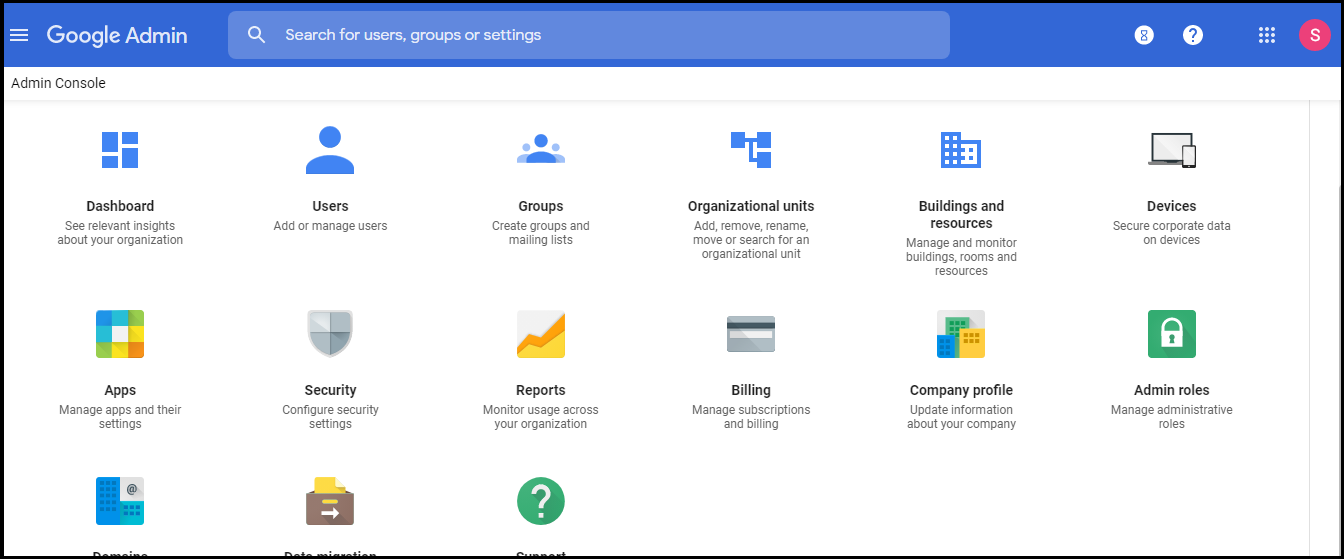1344x559 pixels.
Task: Select the Admin roles padlock icon
Action: (1171, 334)
